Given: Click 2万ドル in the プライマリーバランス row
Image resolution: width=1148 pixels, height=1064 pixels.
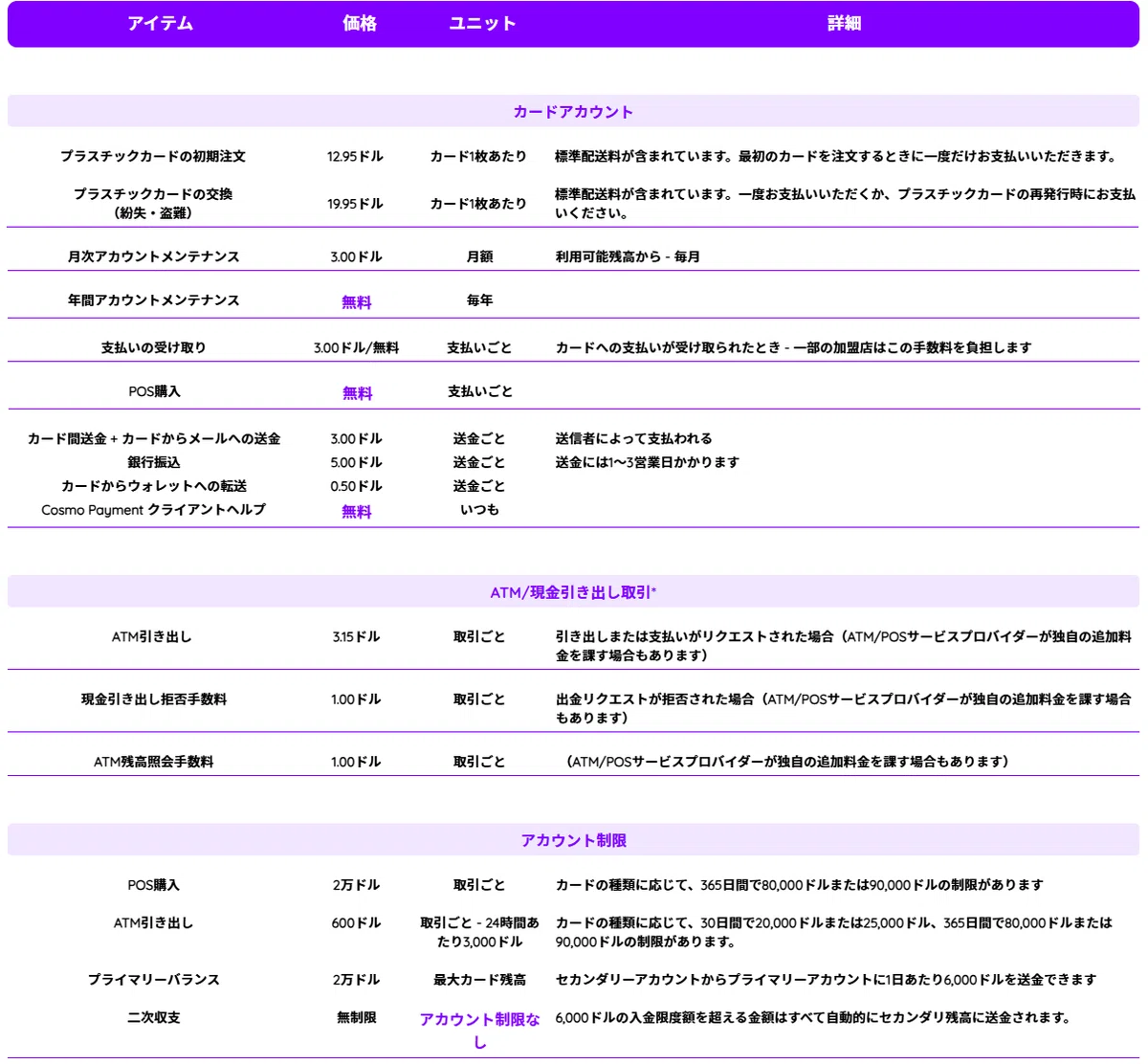Looking at the screenshot, I should [356, 980].
